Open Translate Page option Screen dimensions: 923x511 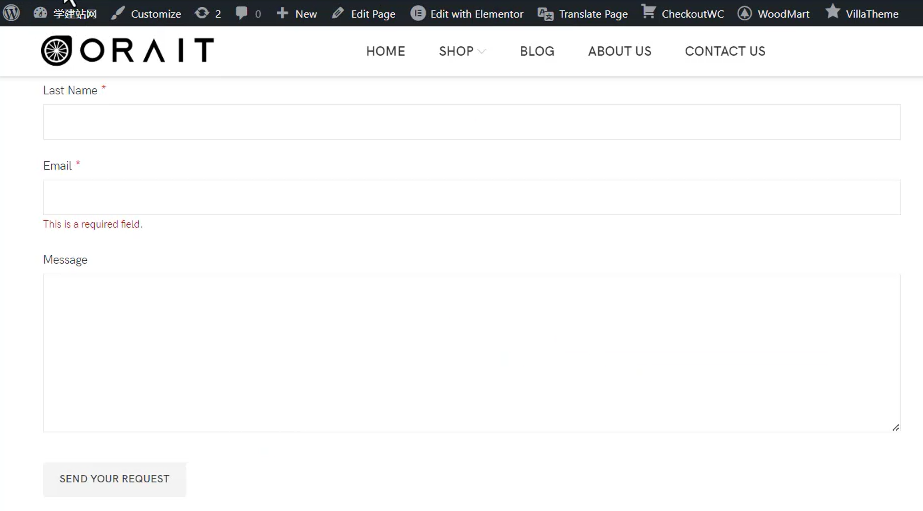593,14
